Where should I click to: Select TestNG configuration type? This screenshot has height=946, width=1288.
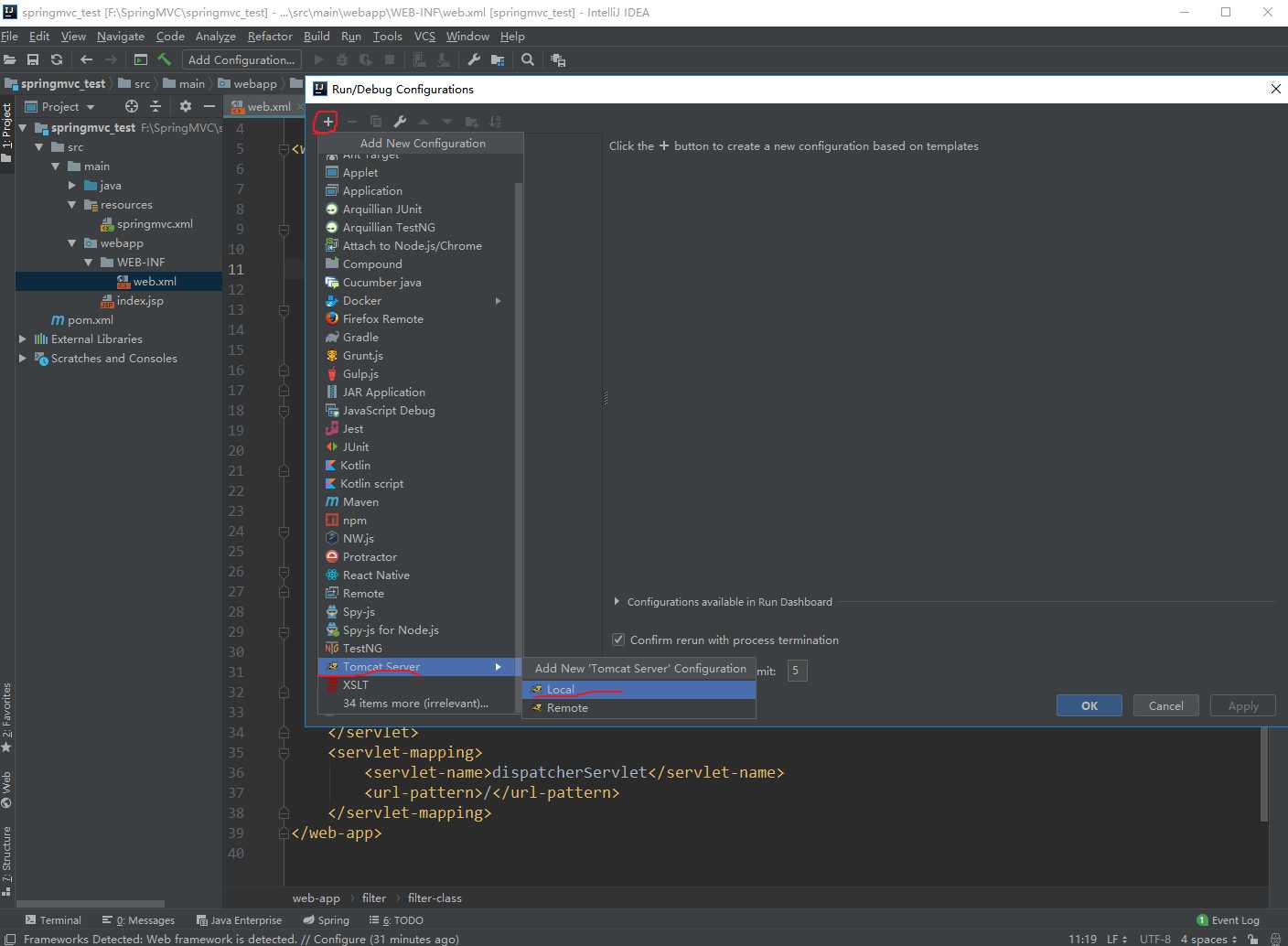coord(416,649)
